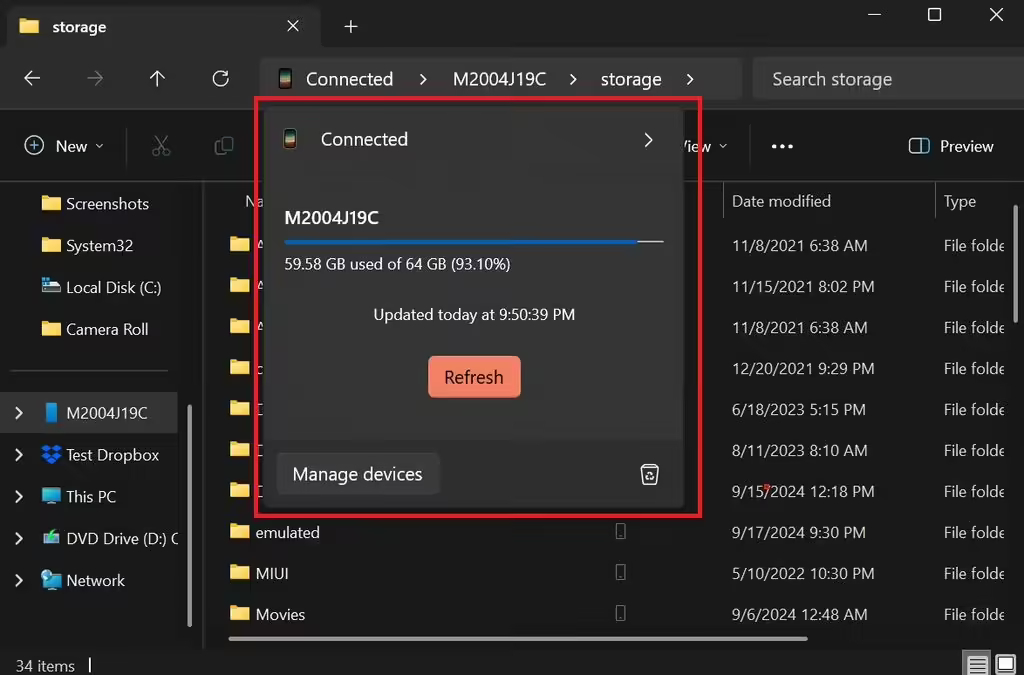The width and height of the screenshot is (1024, 675).
Task: Refresh the folder with toolbar reload icon
Action: (221, 79)
